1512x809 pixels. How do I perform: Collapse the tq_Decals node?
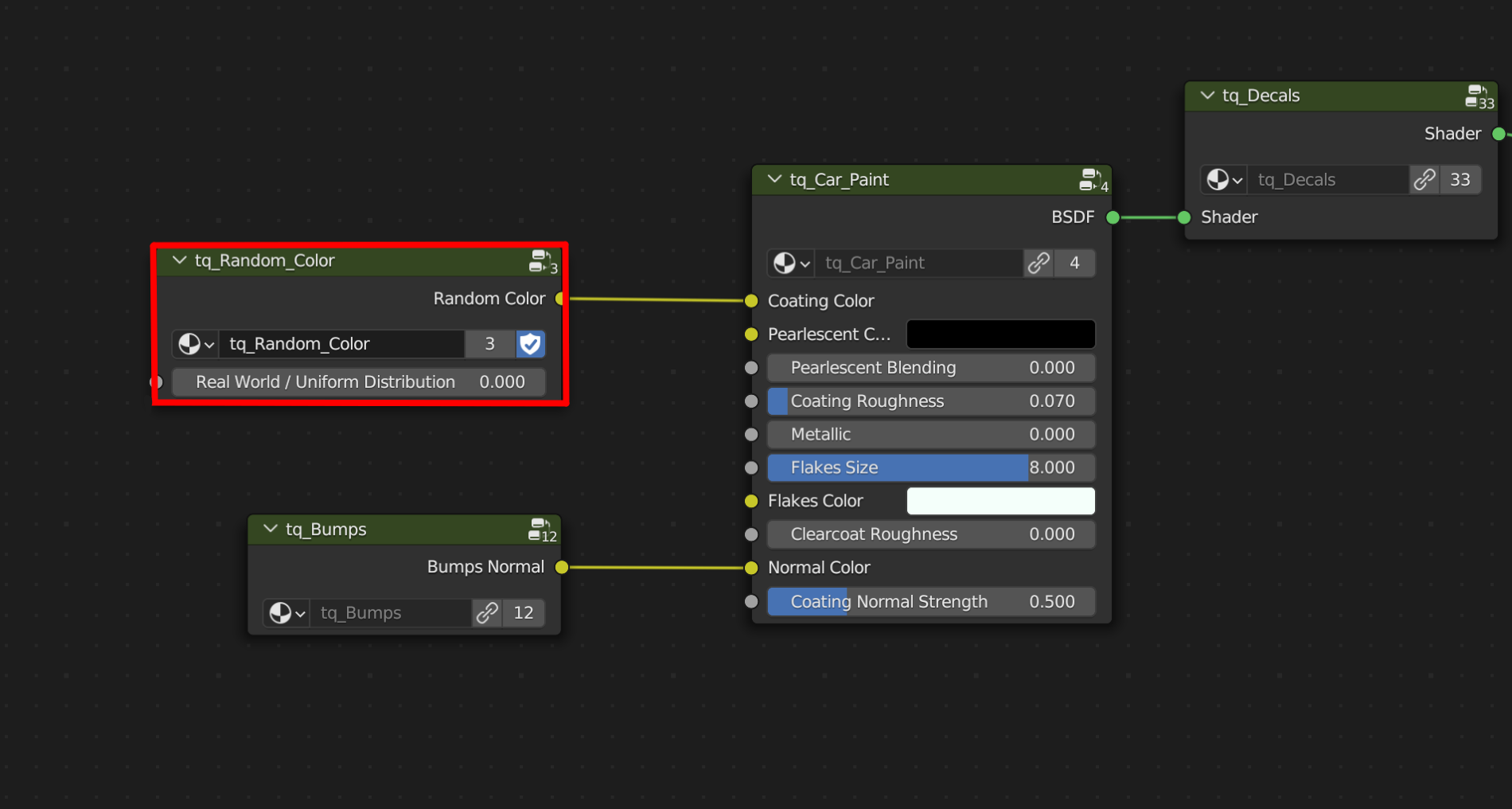pyautogui.click(x=1206, y=96)
